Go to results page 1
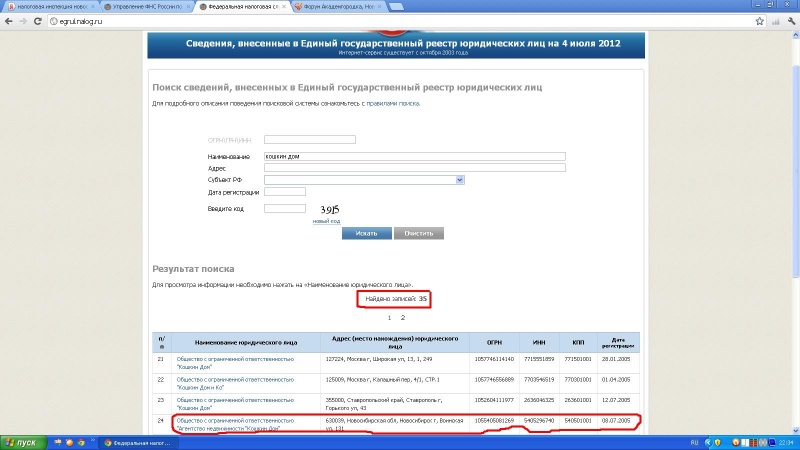This screenshot has width=800, height=450. tap(389, 317)
